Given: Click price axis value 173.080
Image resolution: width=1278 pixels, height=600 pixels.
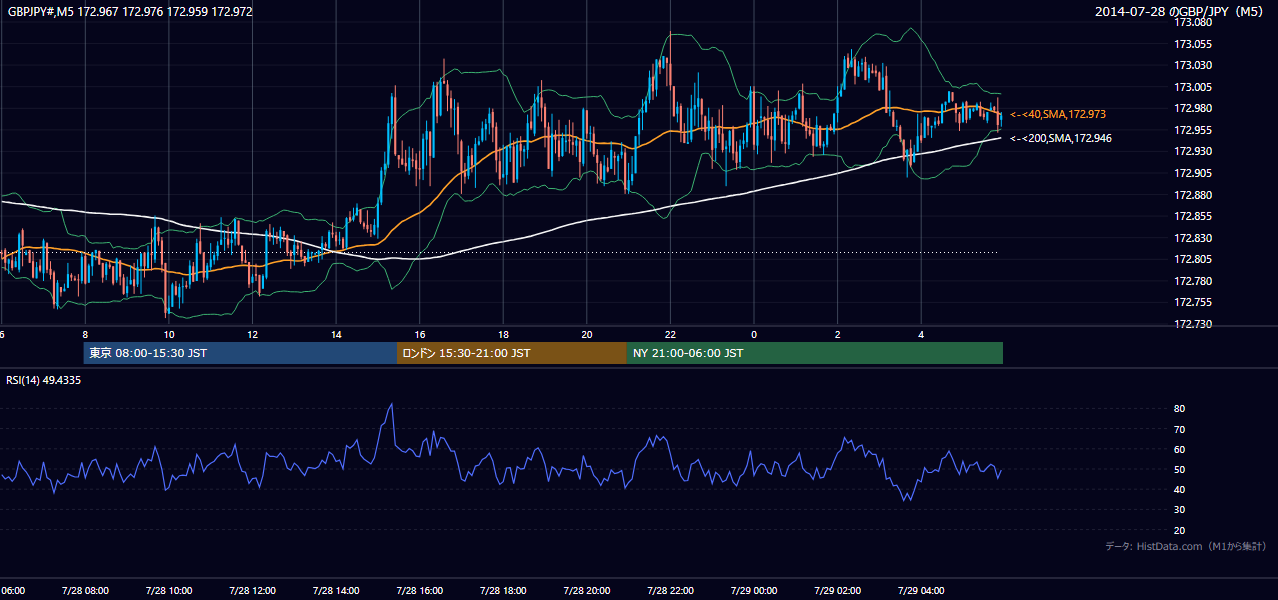Looking at the screenshot, I should pos(1192,22).
